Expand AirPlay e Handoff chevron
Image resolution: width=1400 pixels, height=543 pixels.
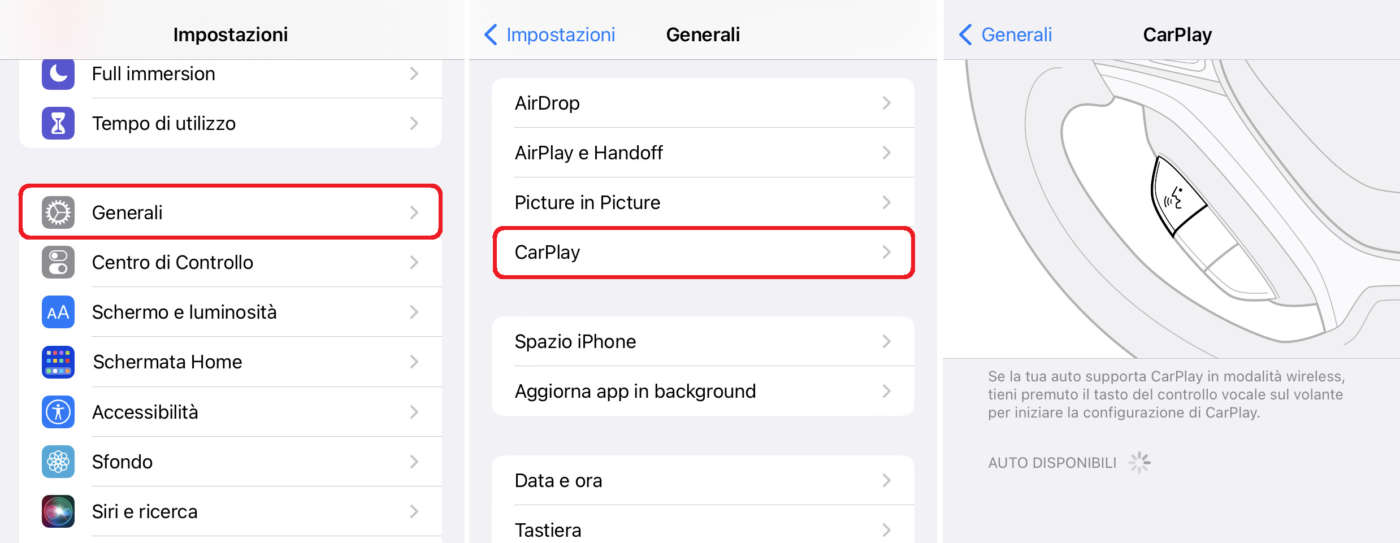[x=886, y=153]
